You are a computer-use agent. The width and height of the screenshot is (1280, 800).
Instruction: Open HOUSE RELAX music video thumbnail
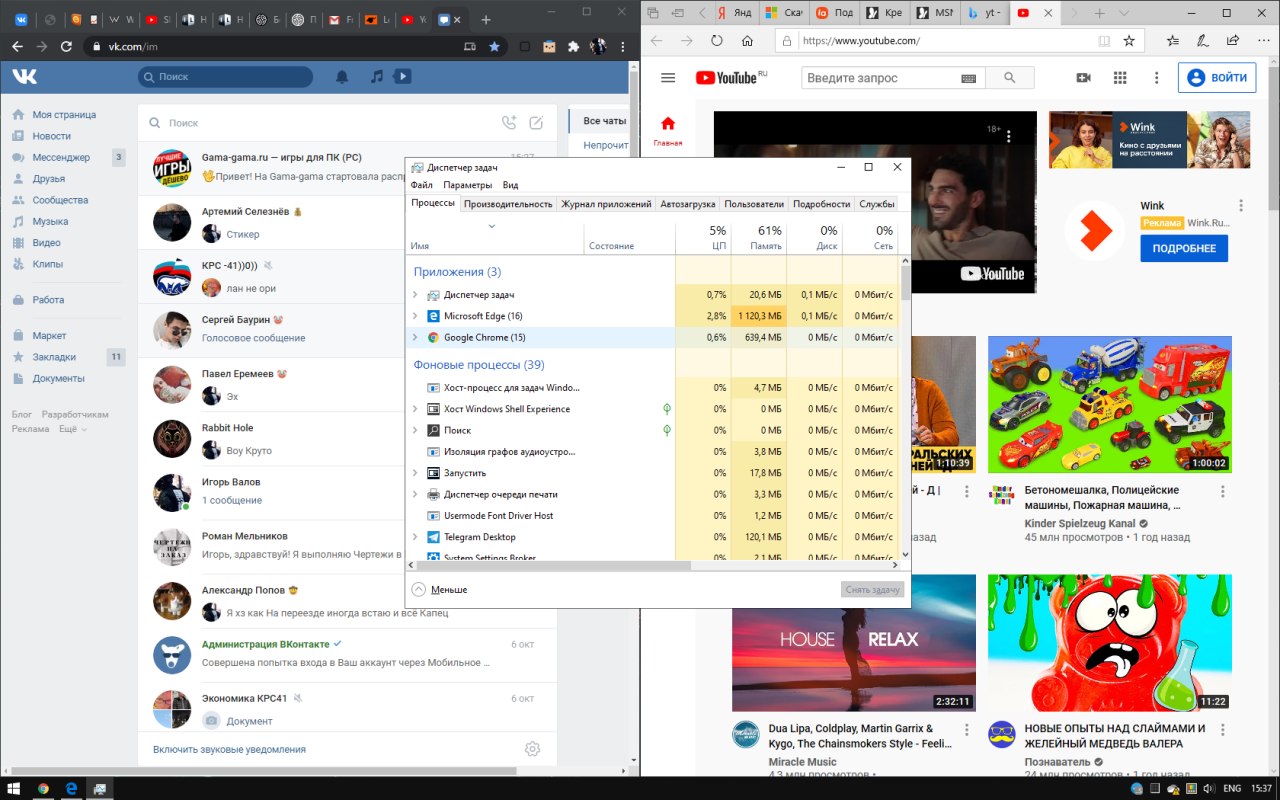coord(854,642)
